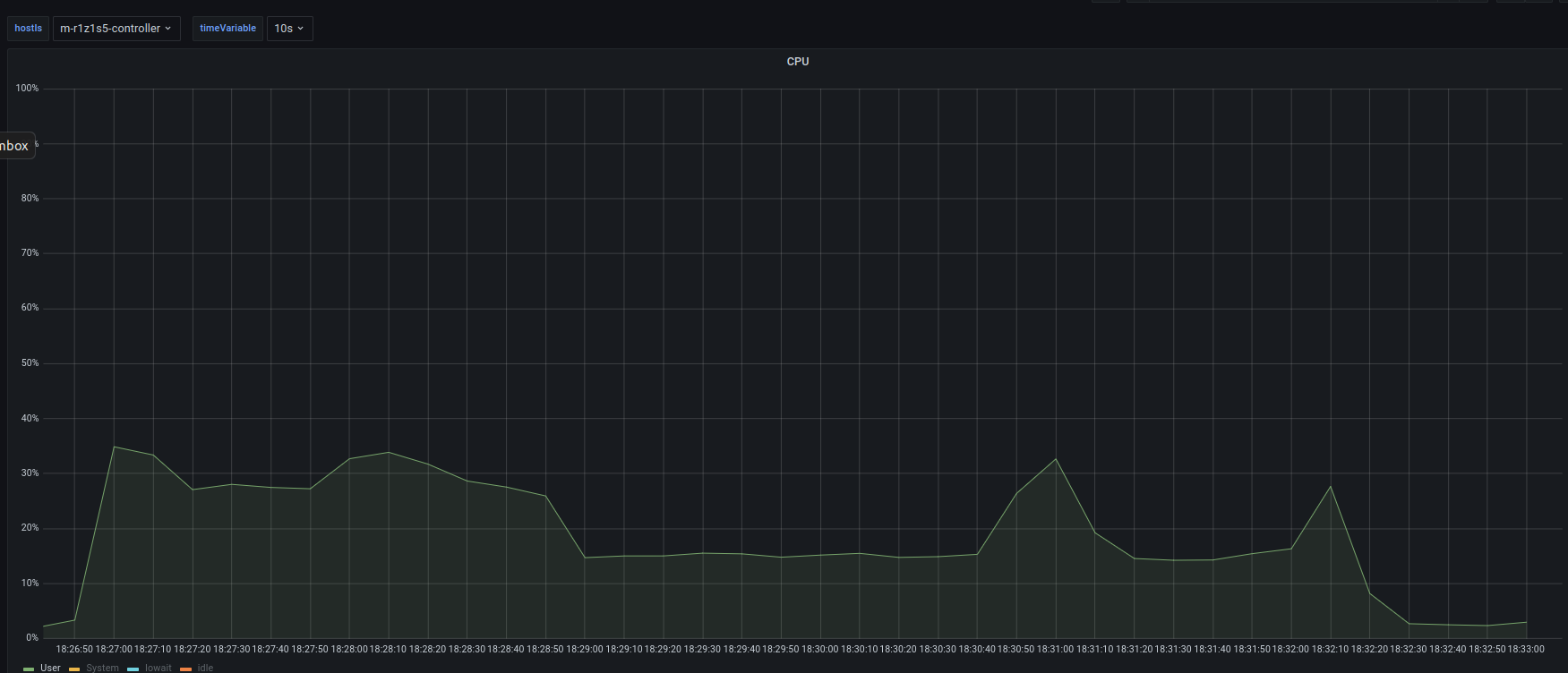Click the last data point at 18:33:00
The height and width of the screenshot is (673, 1568).
pos(1526,622)
